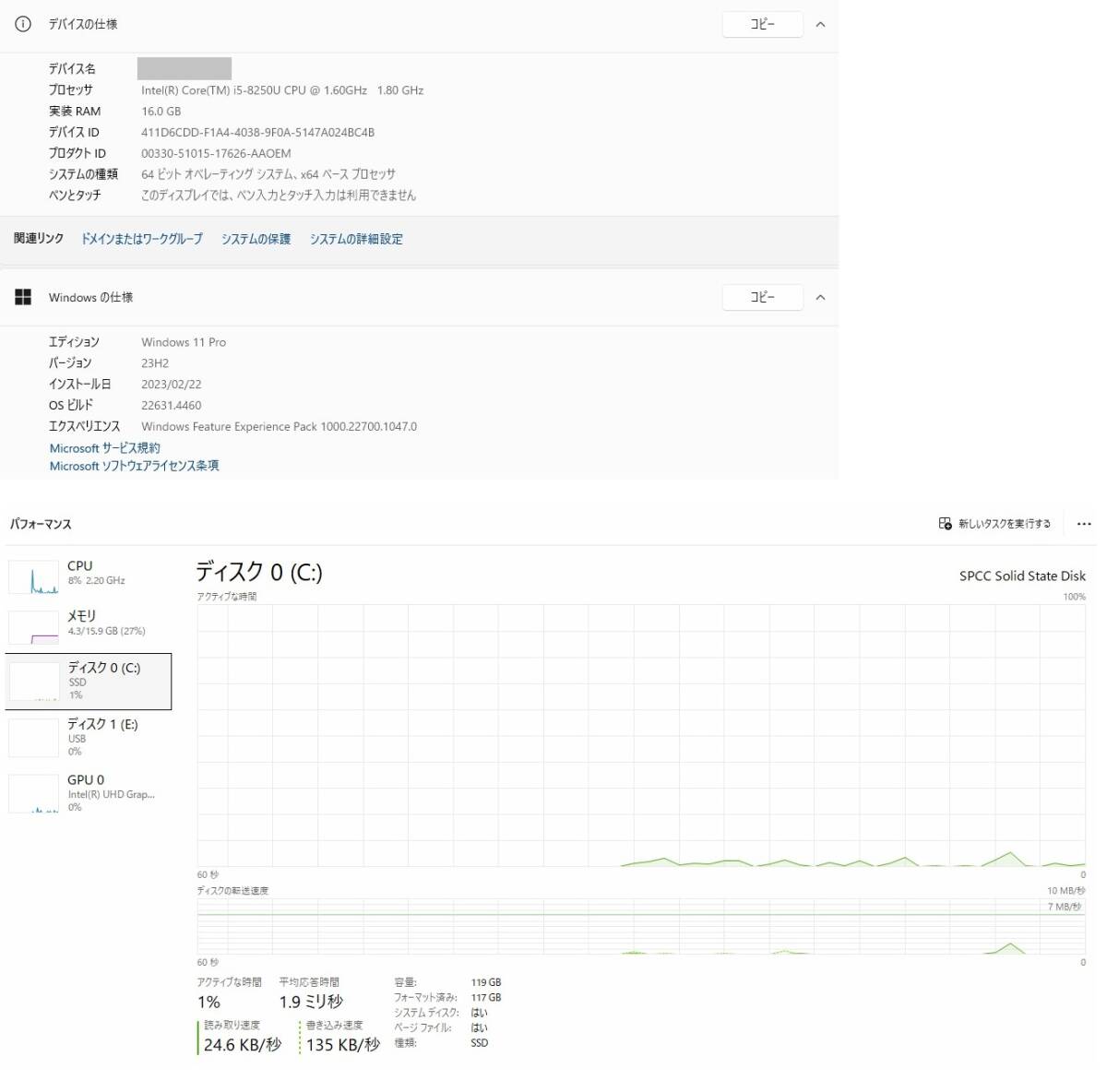
Task: Open ドメインまたはワークグループ link
Action: [142, 239]
